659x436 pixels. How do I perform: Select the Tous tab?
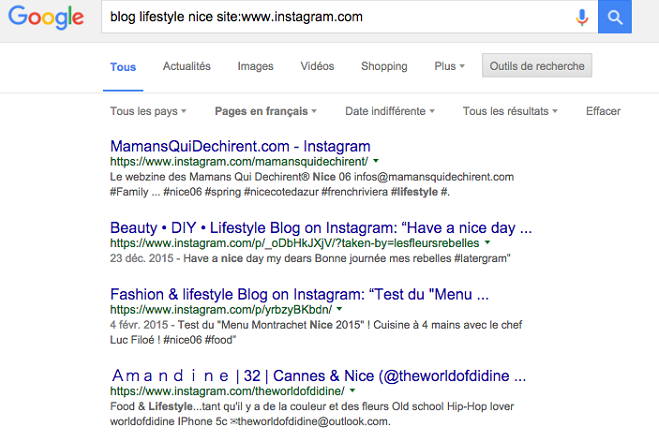123,67
